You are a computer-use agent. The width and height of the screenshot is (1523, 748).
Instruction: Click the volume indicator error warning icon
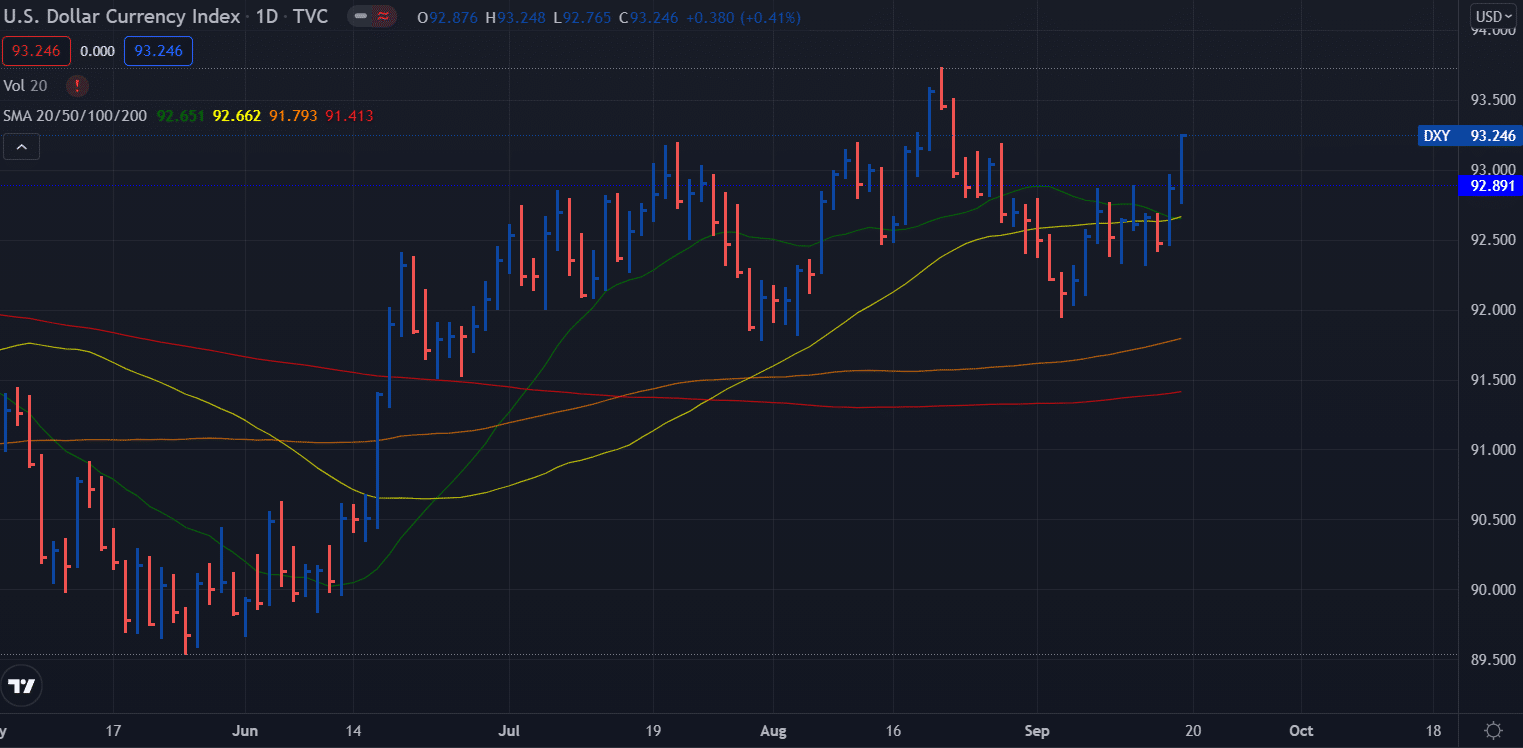point(75,86)
